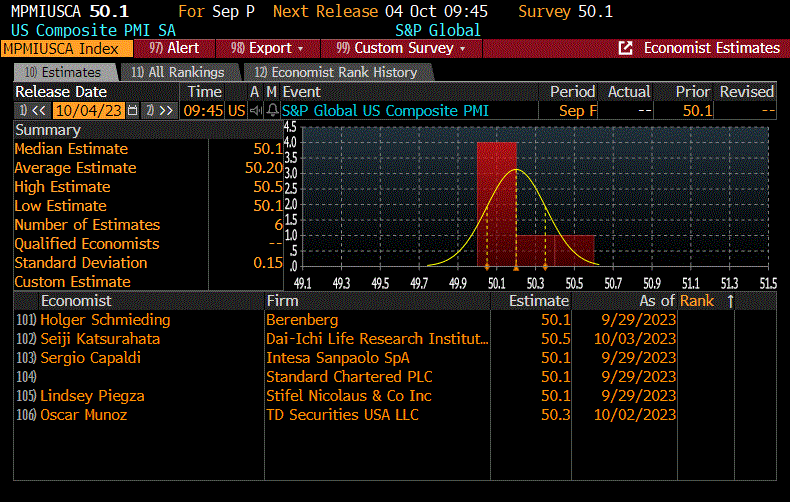
Task: Click the Median Estimate label
Action: click(71, 149)
